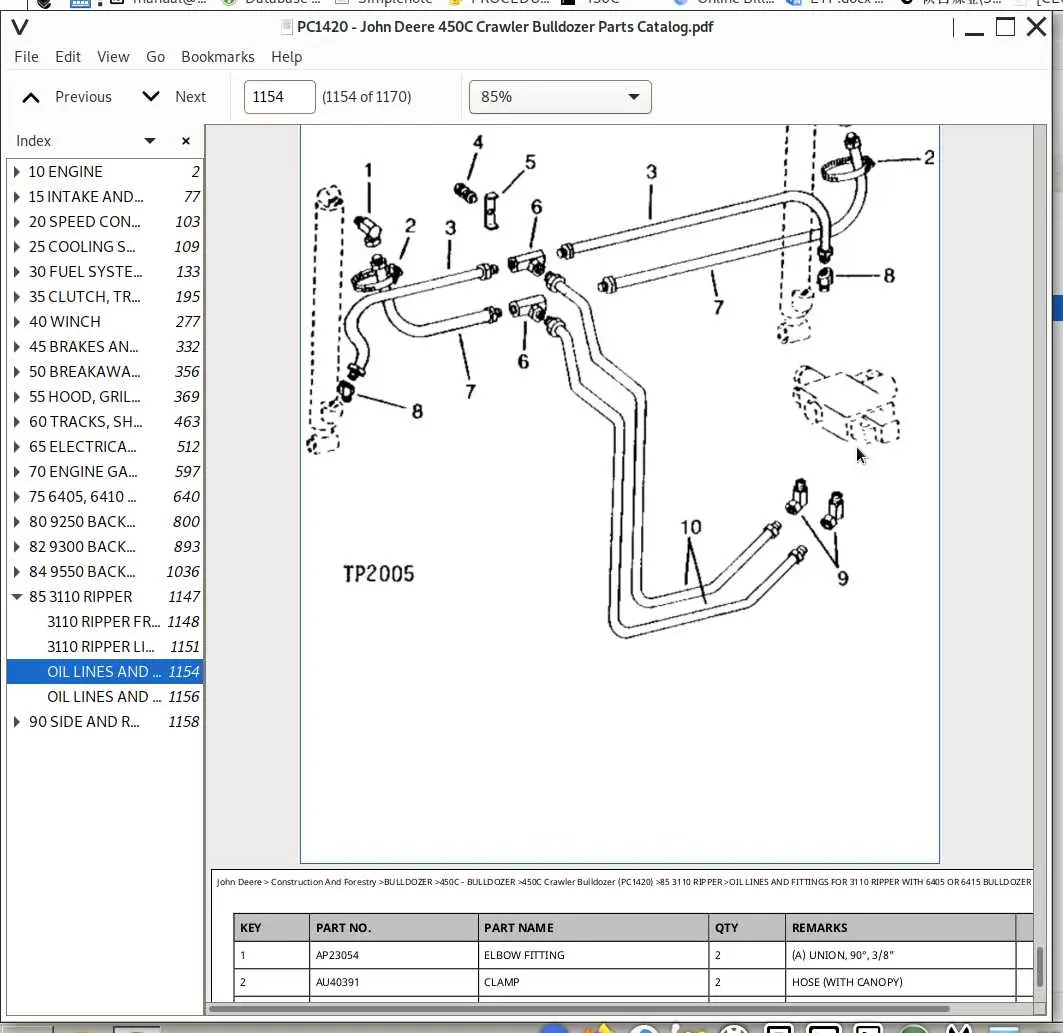This screenshot has height=1033, width=1063.
Task: Open the View menu
Action: [x=113, y=57]
